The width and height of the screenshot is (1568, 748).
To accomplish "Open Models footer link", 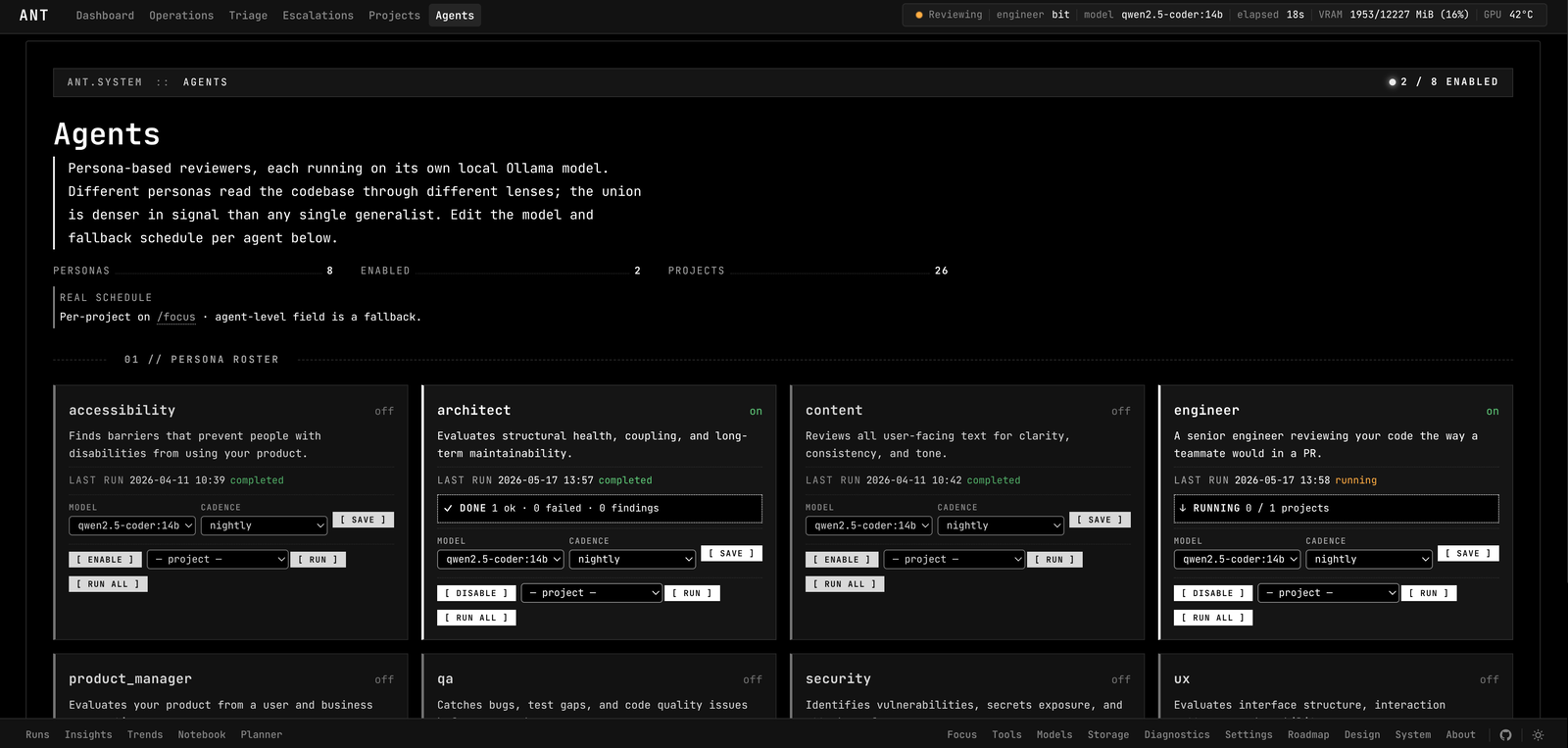I will [x=1054, y=734].
